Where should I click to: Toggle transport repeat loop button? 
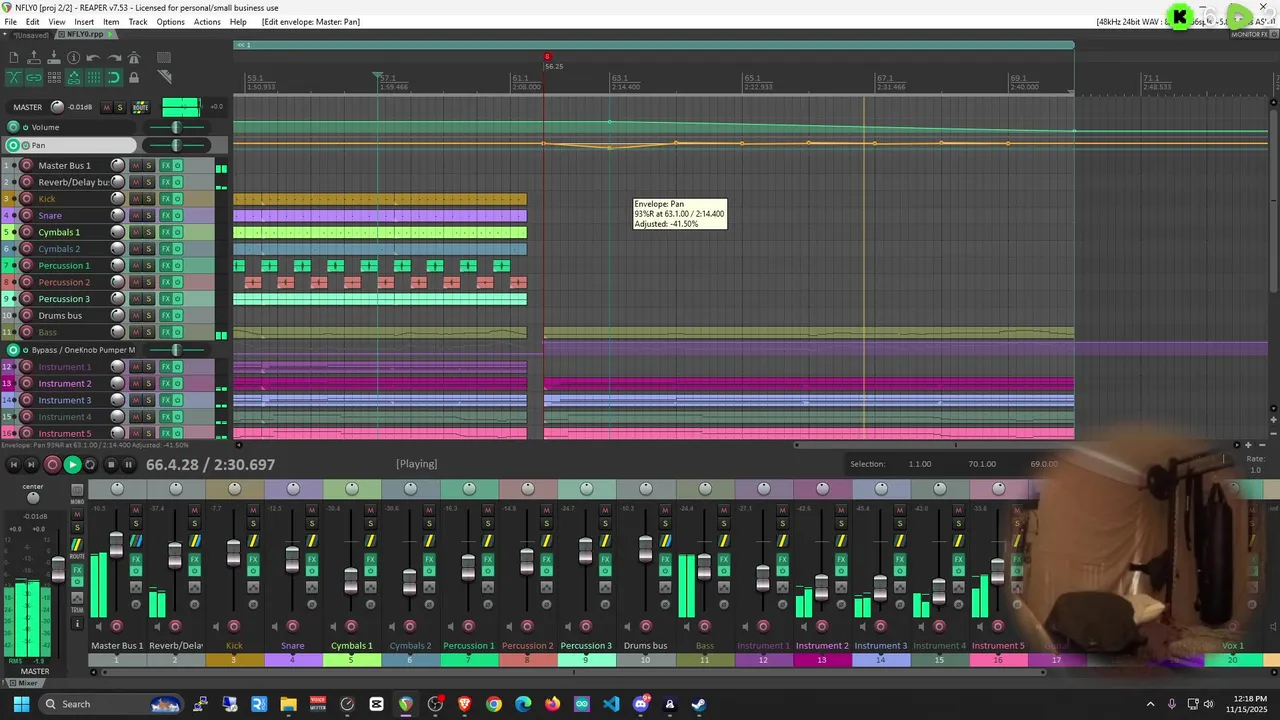(x=90, y=464)
